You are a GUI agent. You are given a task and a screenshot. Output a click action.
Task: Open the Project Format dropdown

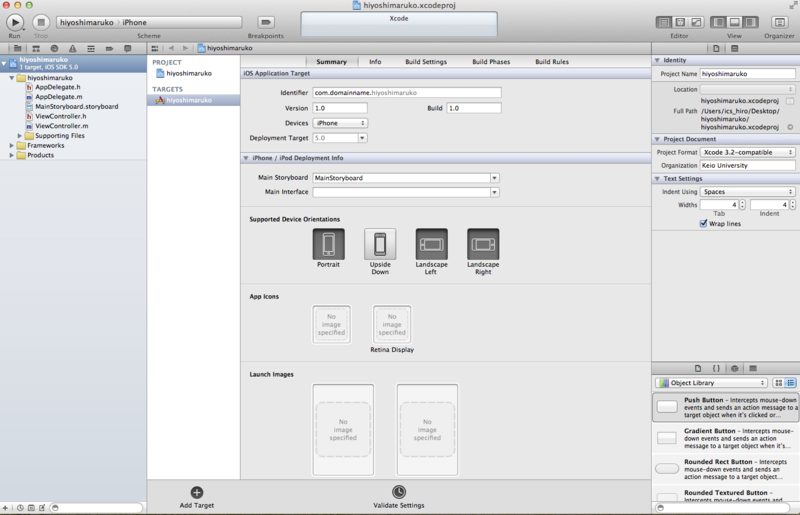click(x=747, y=152)
